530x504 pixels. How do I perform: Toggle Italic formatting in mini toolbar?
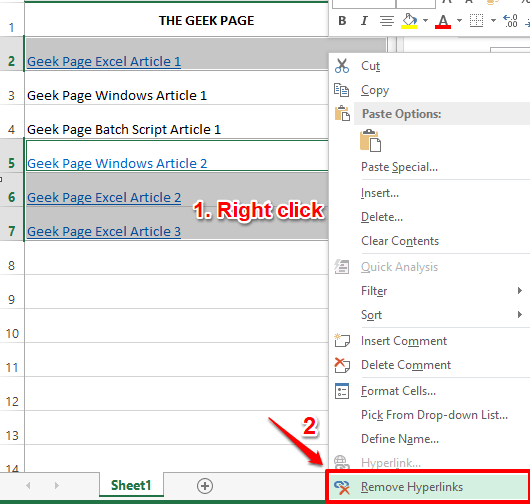(364, 21)
